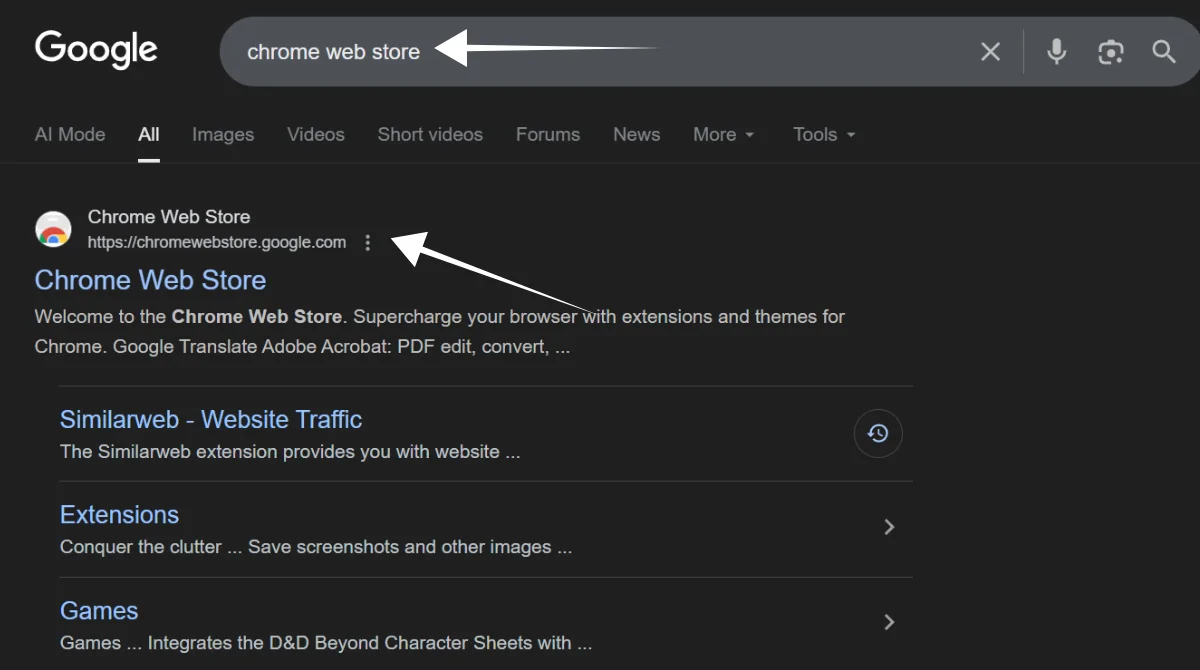
Task: Click the Google logo
Action: [x=96, y=50]
